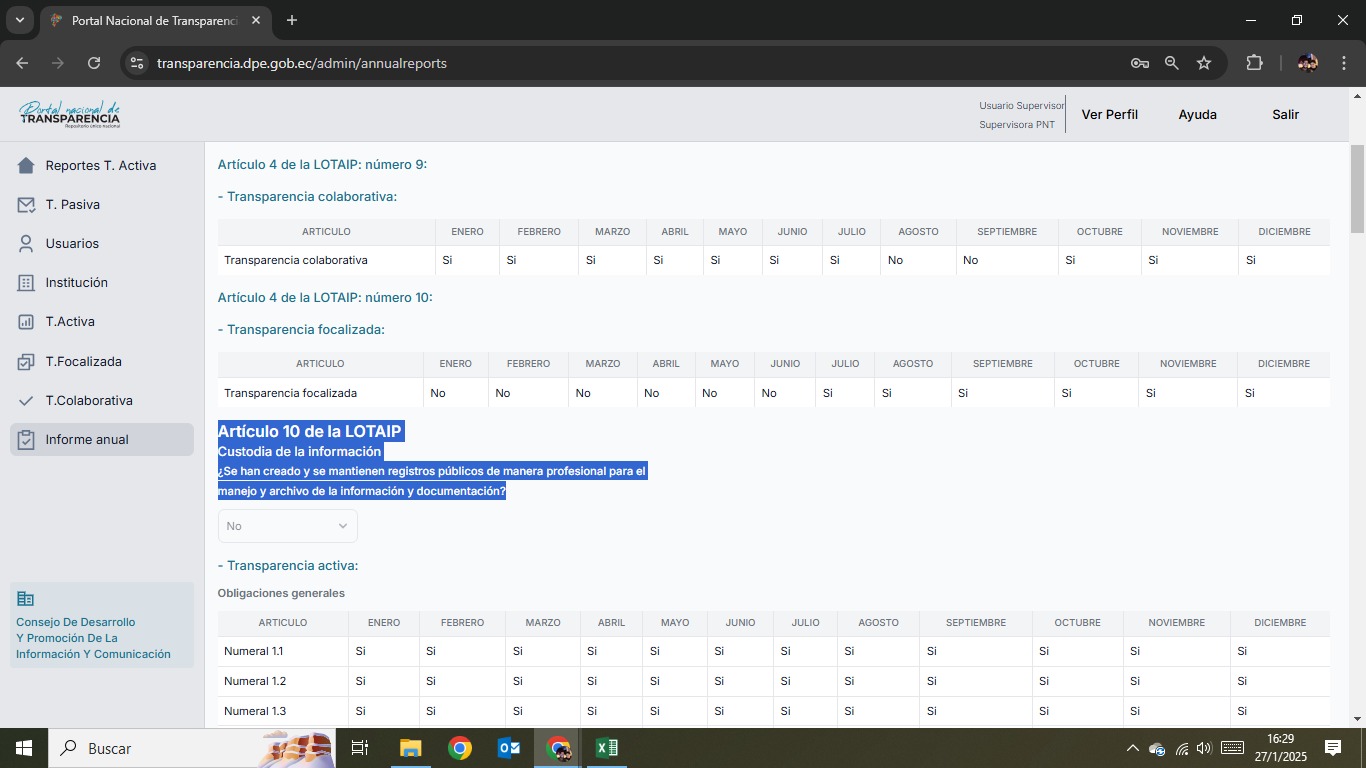Viewport: 1366px width, 768px height.
Task: Click the checkmark icon for T.Colaborativa
Action: [26, 401]
